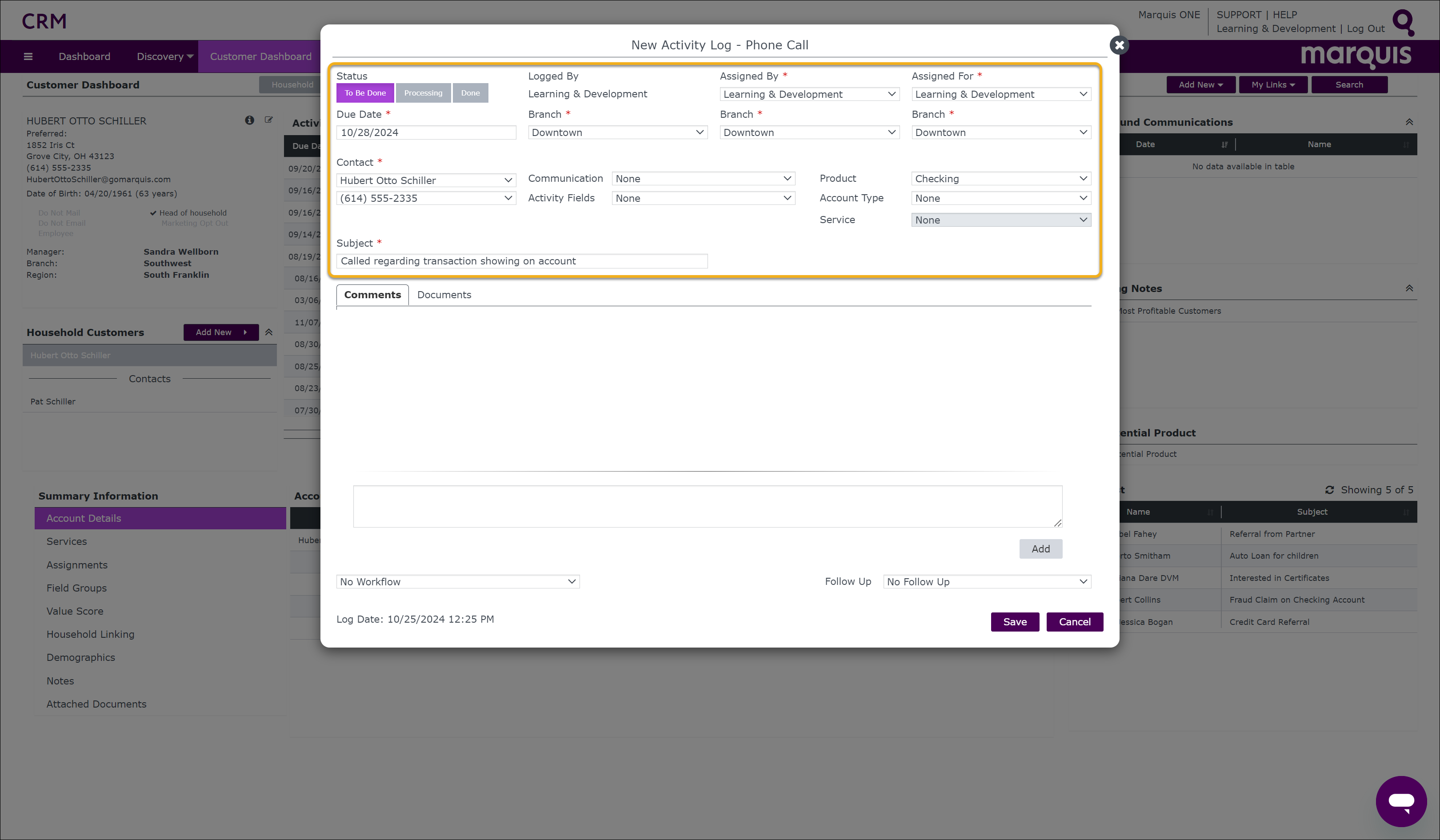
Task: Select Notes in Summary Information
Action: [60, 681]
